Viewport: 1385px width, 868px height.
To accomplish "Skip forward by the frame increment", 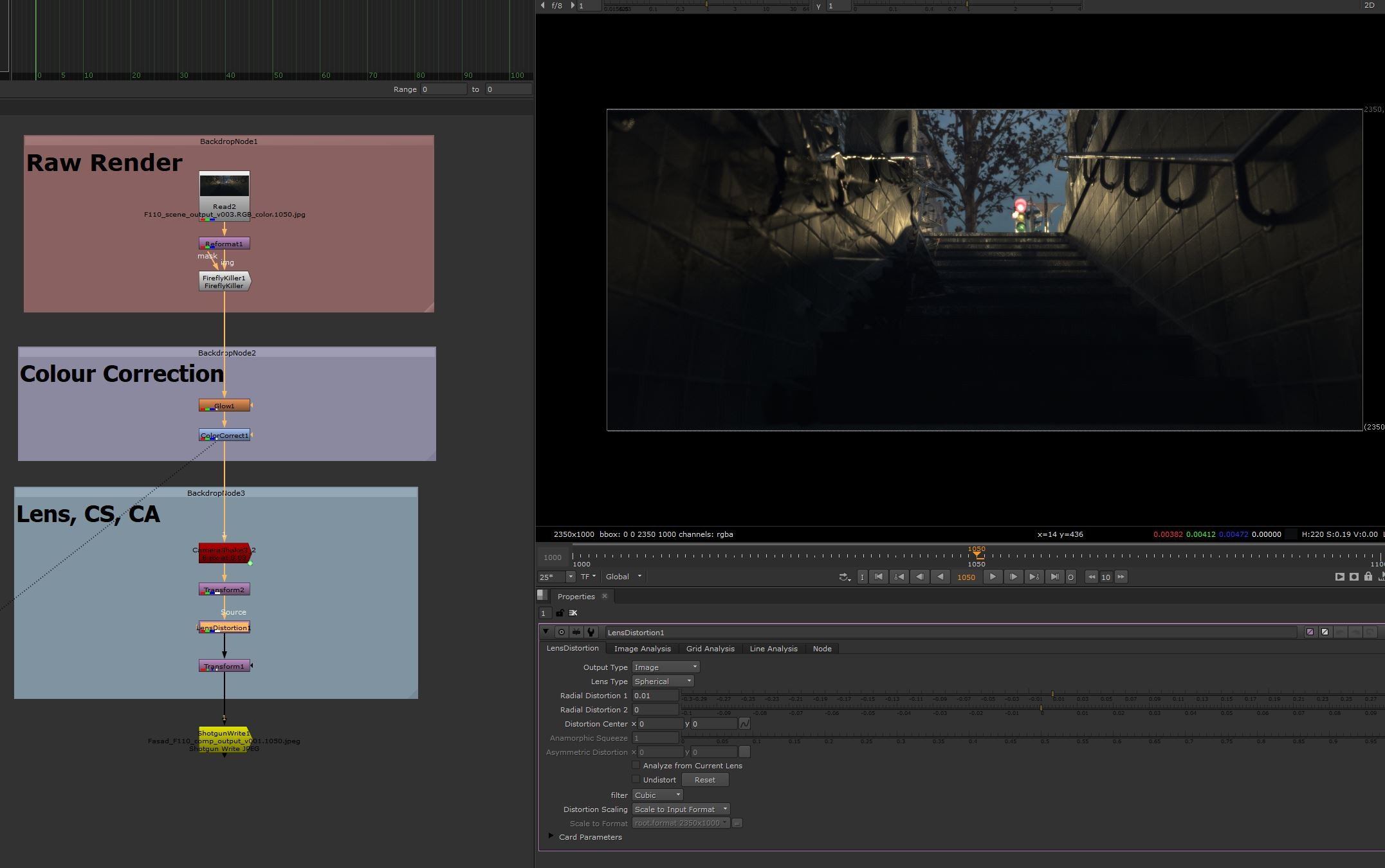I will (x=1121, y=577).
